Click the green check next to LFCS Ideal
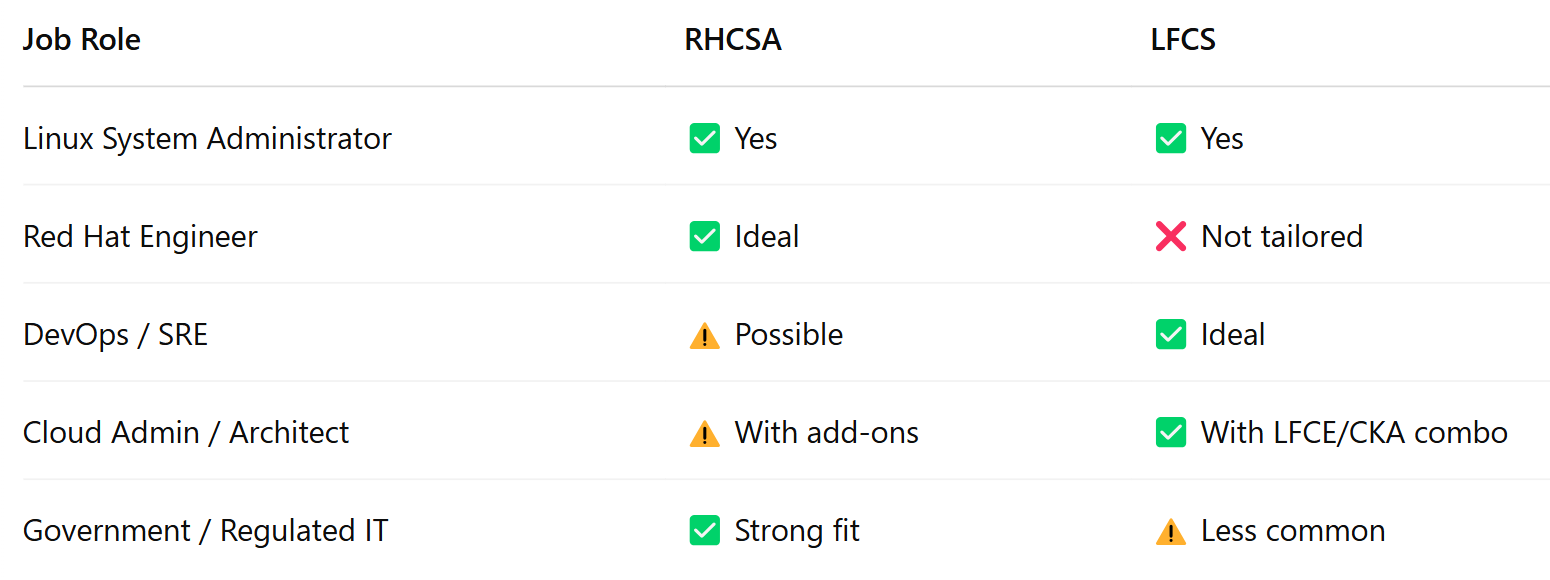Image resolution: width=1550 pixels, height=580 pixels. [x=1171, y=334]
